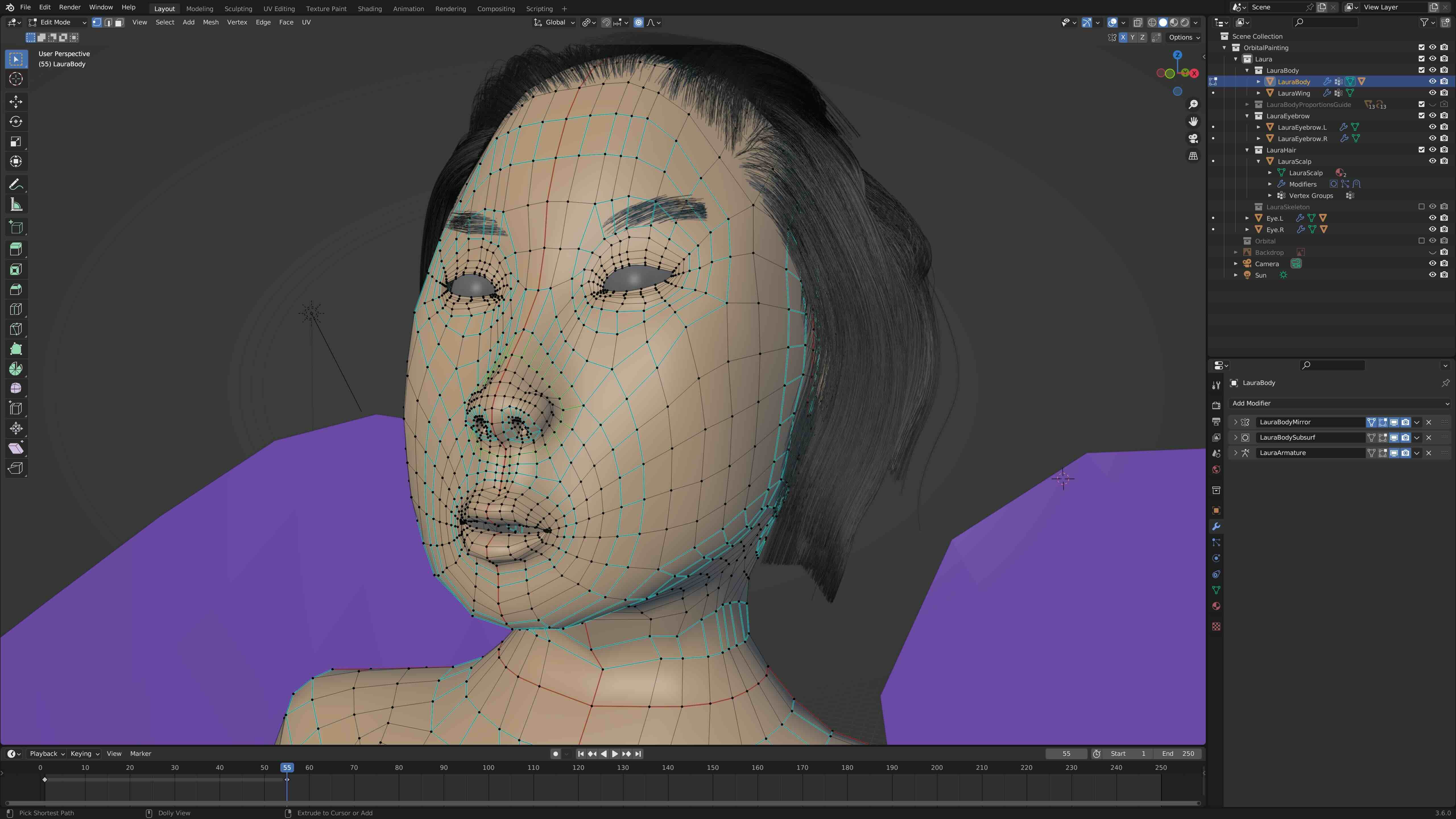Screen dimensions: 1456x819
Task: Toggle proportional editing
Action: tap(639, 23)
